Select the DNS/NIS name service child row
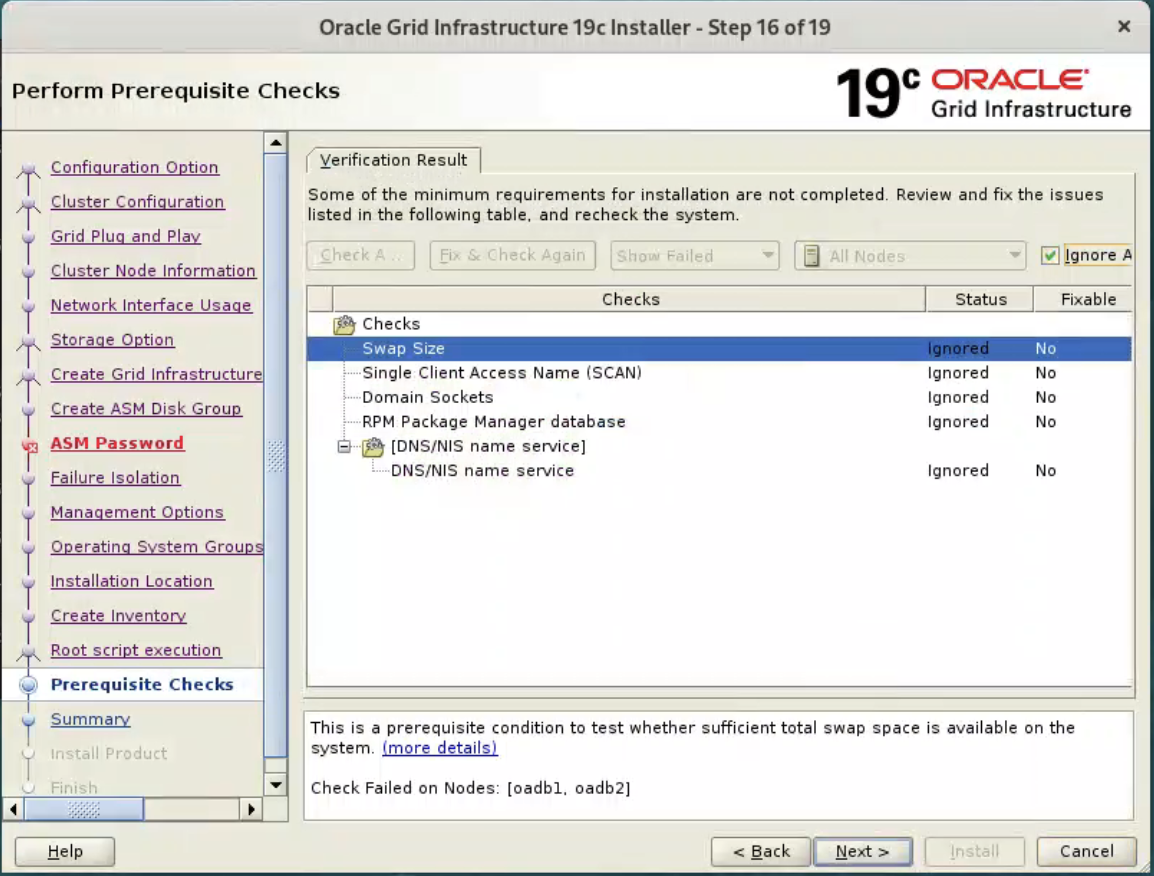Viewport: 1154px width, 876px height. 719,470
